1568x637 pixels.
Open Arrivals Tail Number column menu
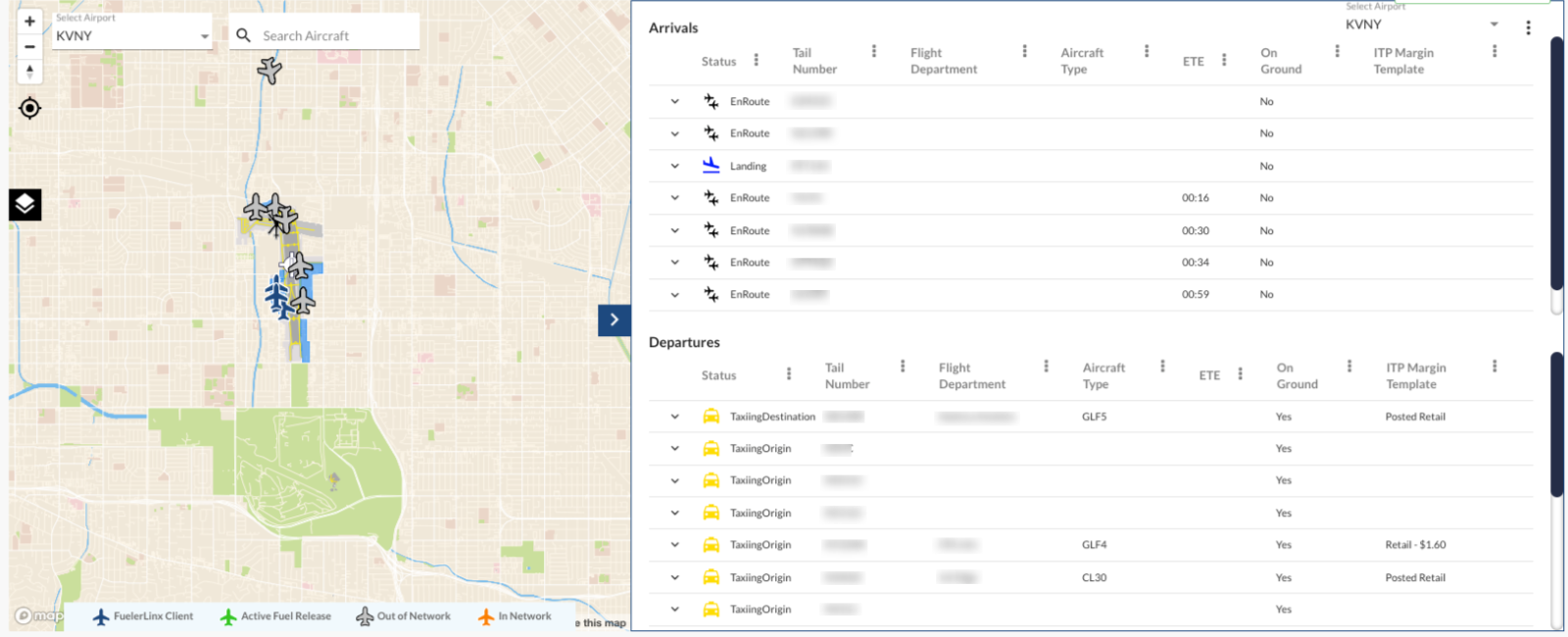tap(873, 51)
